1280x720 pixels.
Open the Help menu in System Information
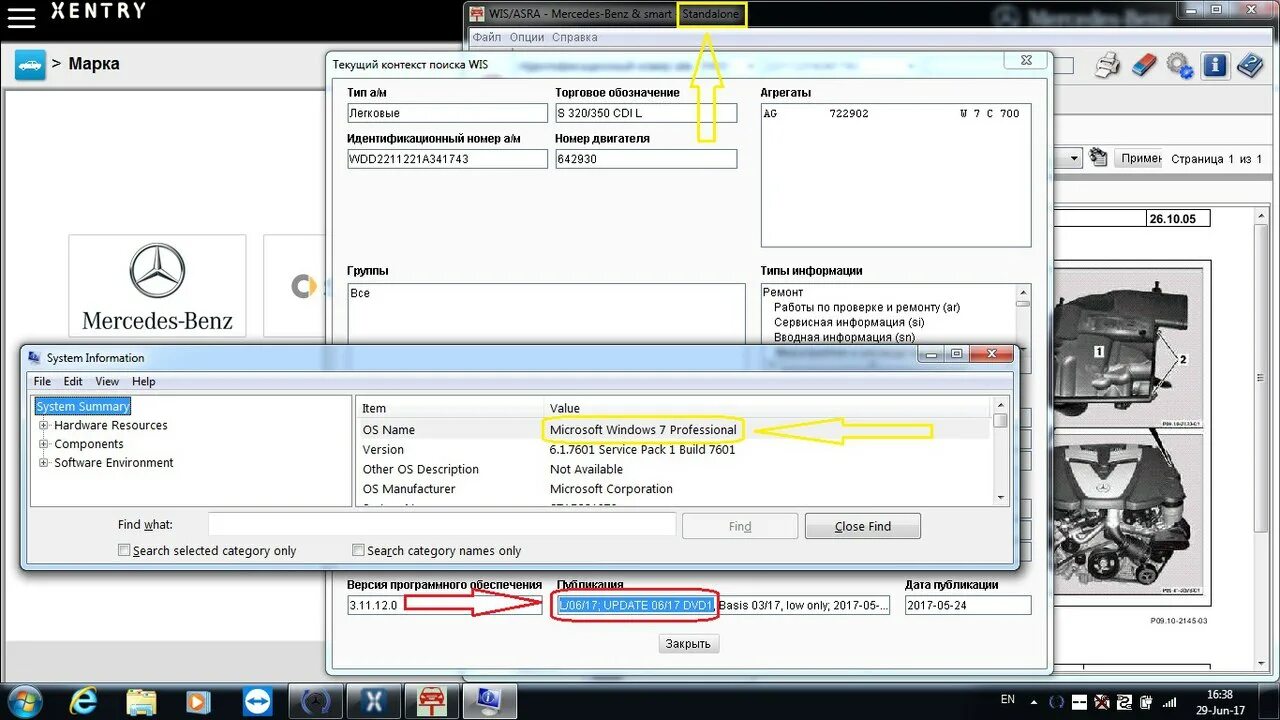point(144,381)
